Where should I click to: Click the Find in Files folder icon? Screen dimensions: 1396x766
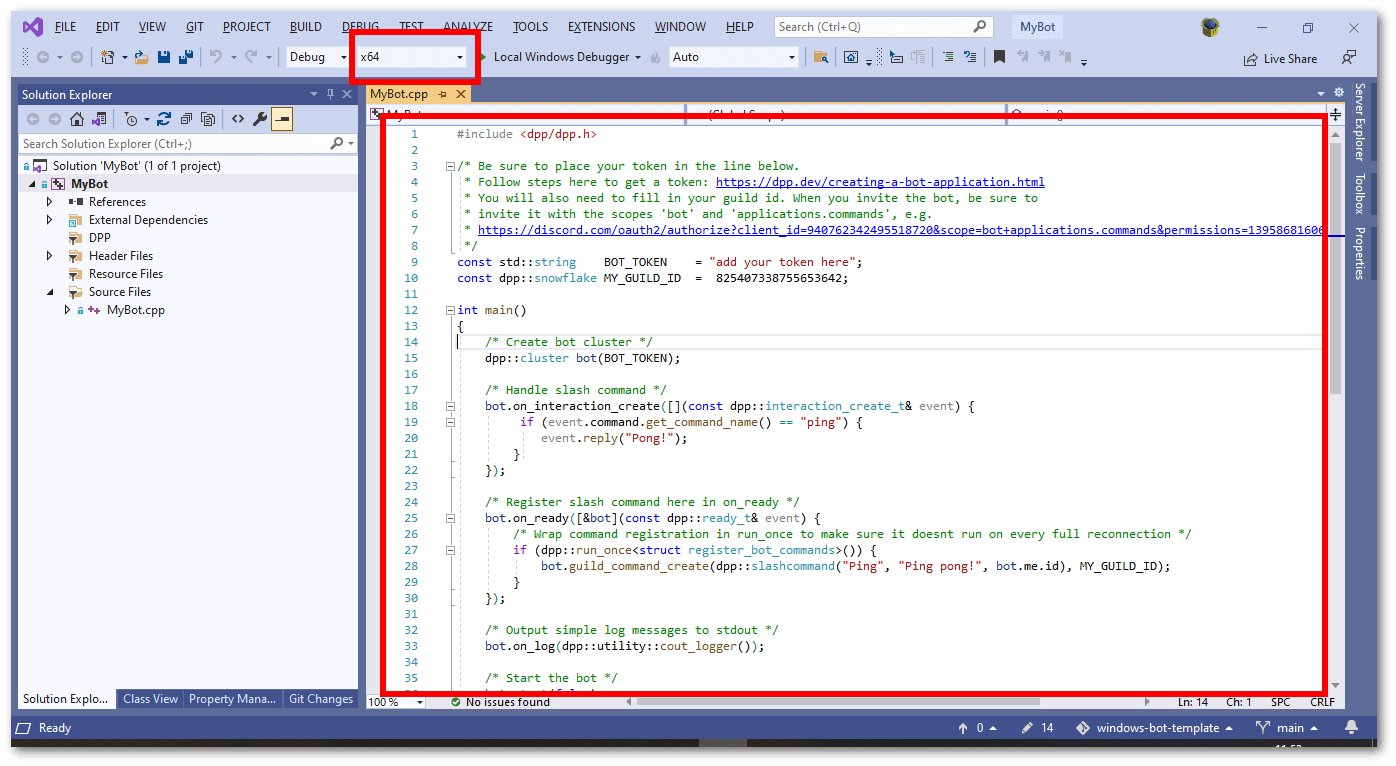pos(820,57)
